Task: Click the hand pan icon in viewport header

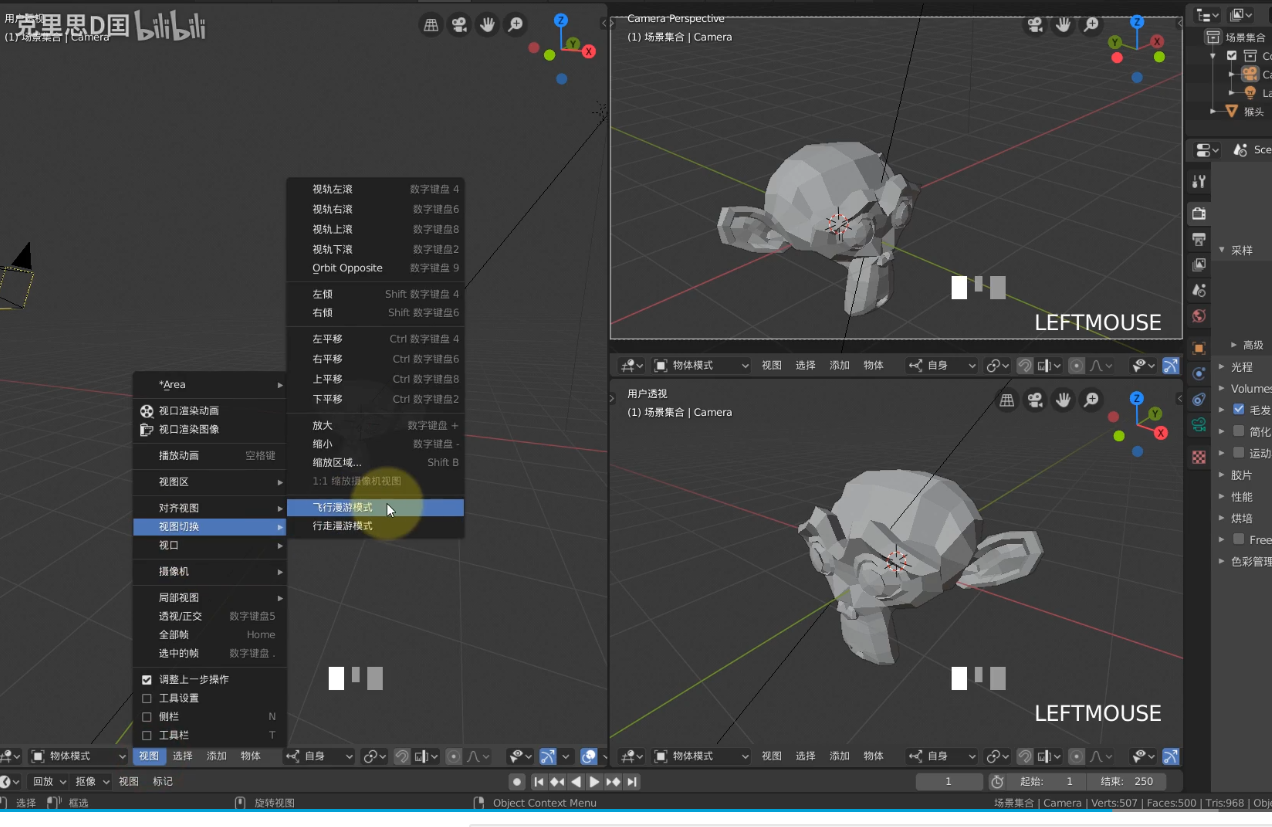Action: tap(487, 24)
